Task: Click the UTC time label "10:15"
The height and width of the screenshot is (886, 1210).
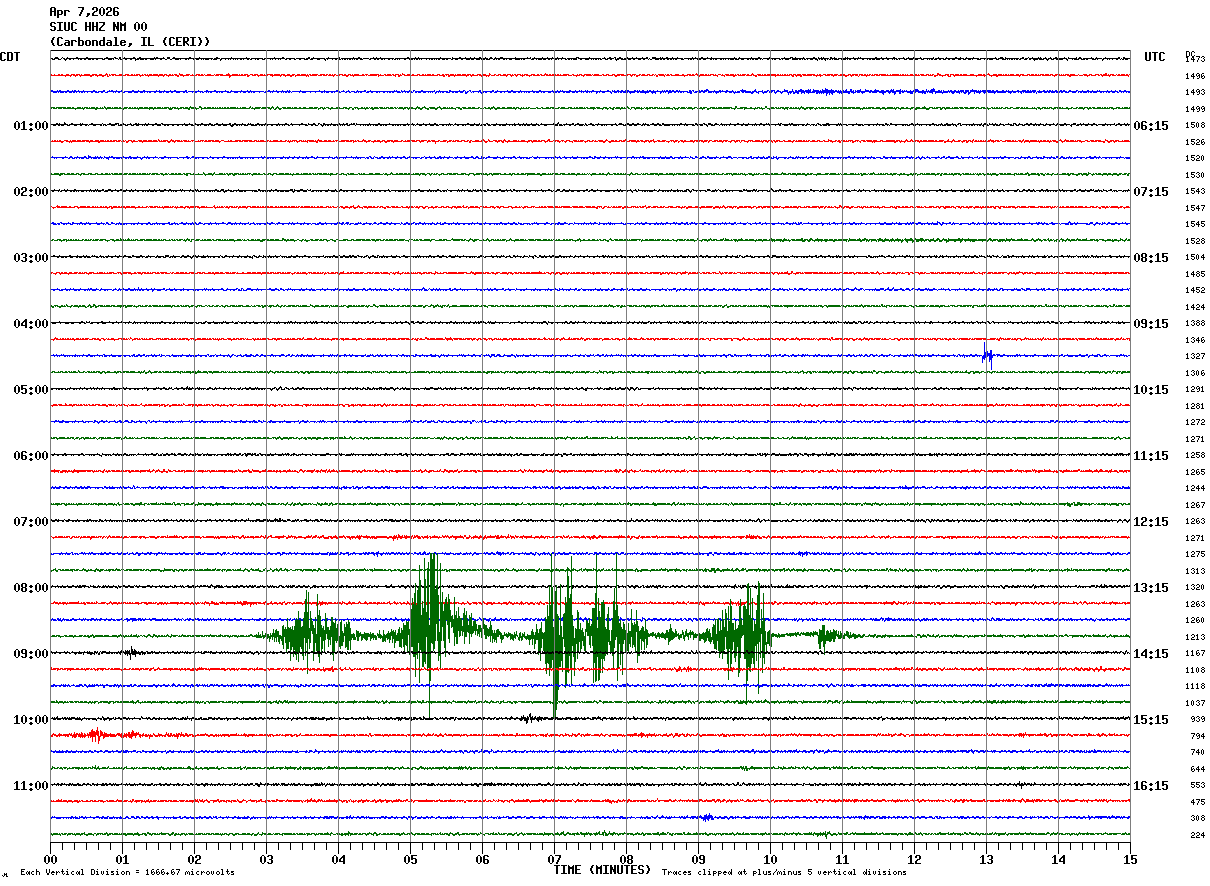Action: pyautogui.click(x=1151, y=390)
